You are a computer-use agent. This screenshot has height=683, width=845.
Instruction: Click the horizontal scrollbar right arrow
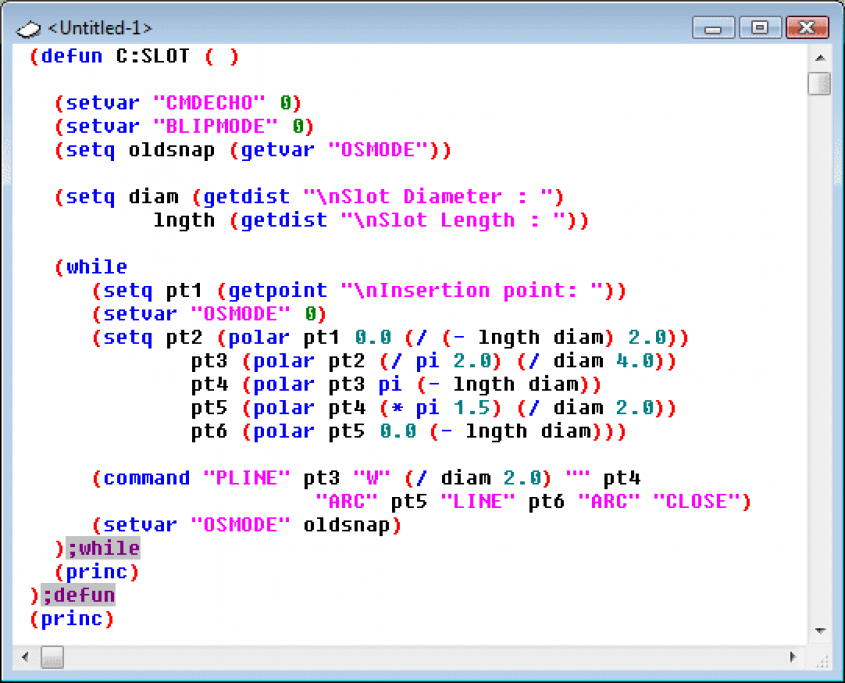(793, 657)
